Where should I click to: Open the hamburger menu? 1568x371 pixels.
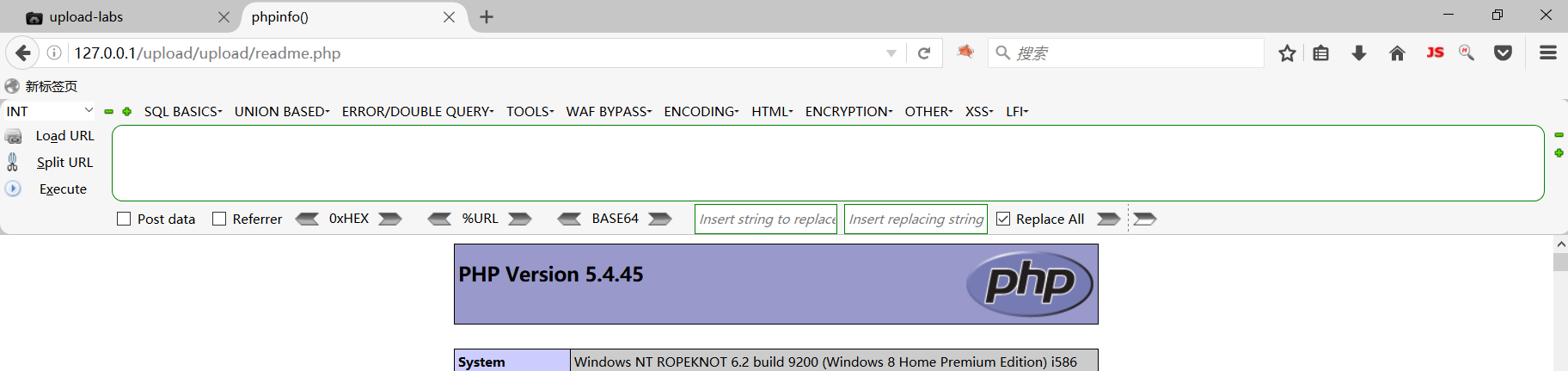pos(1548,53)
